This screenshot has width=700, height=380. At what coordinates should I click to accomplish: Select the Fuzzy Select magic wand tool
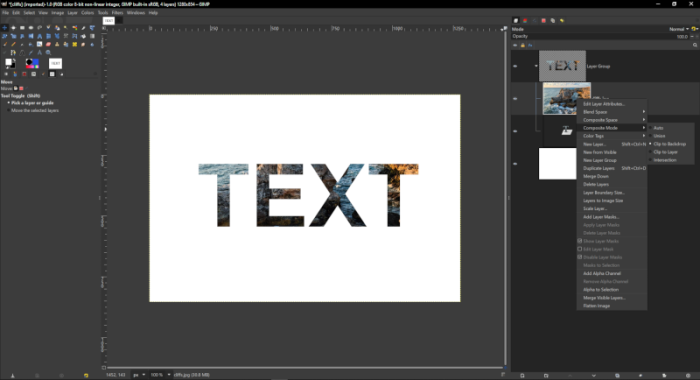[66, 28]
